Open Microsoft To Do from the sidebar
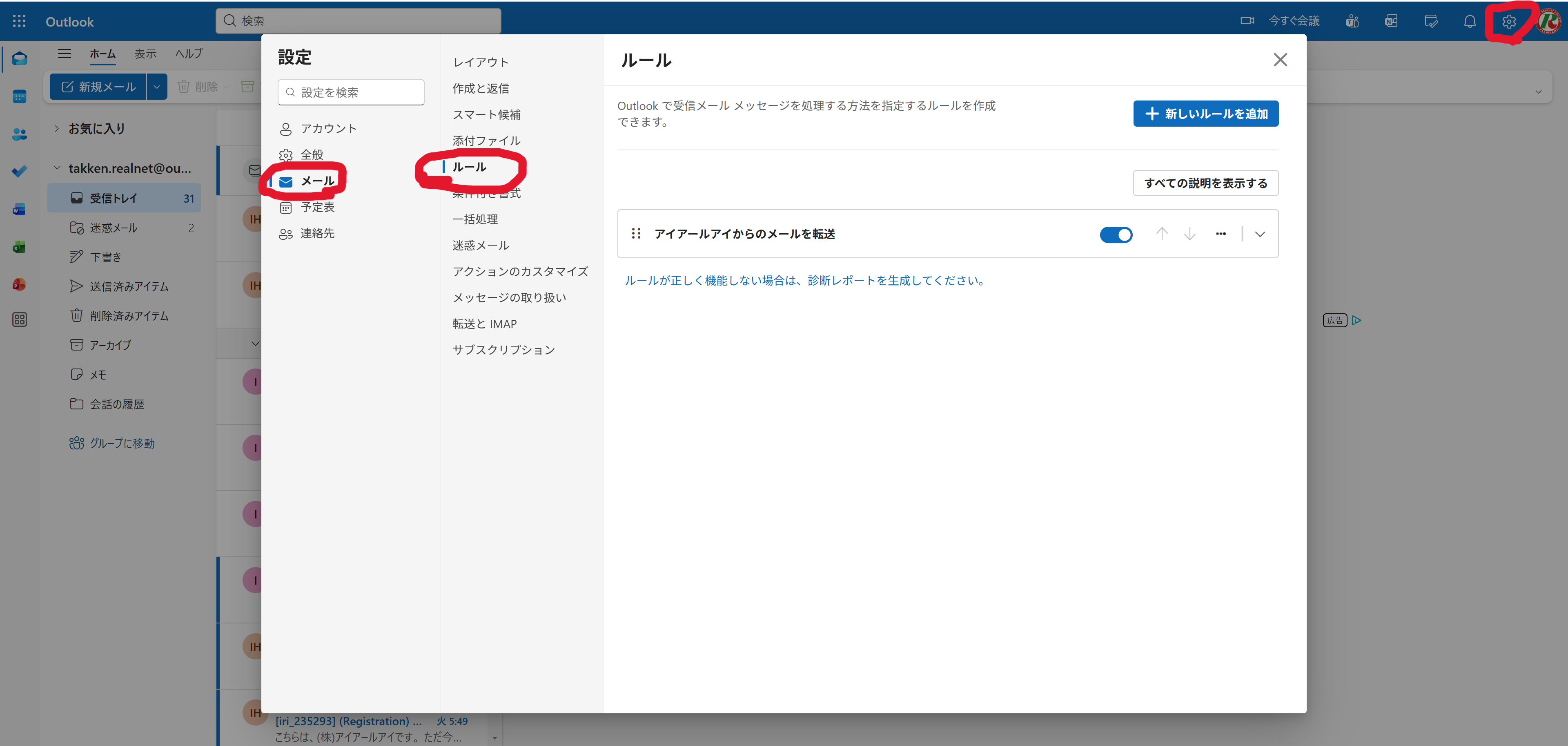 pyautogui.click(x=19, y=171)
